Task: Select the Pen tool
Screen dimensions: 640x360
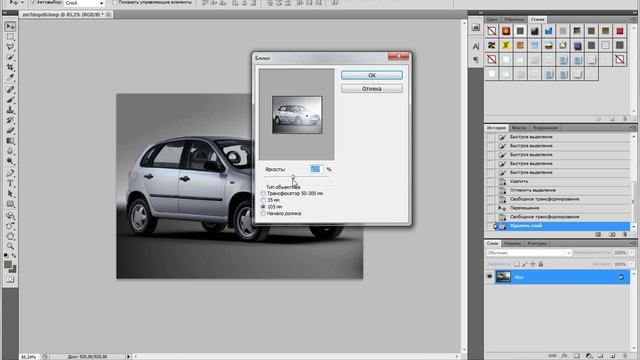Action: (10, 173)
